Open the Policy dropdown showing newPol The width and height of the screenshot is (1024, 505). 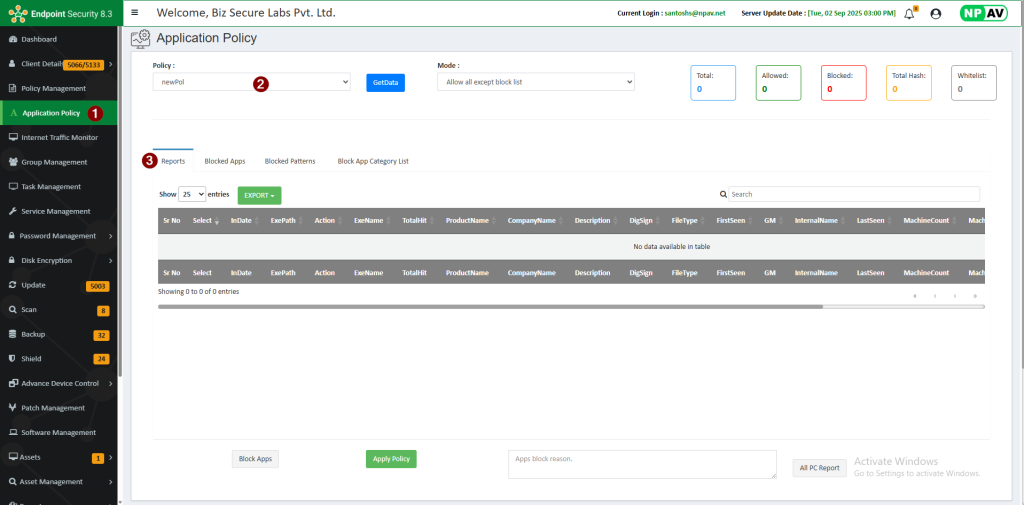click(x=252, y=82)
